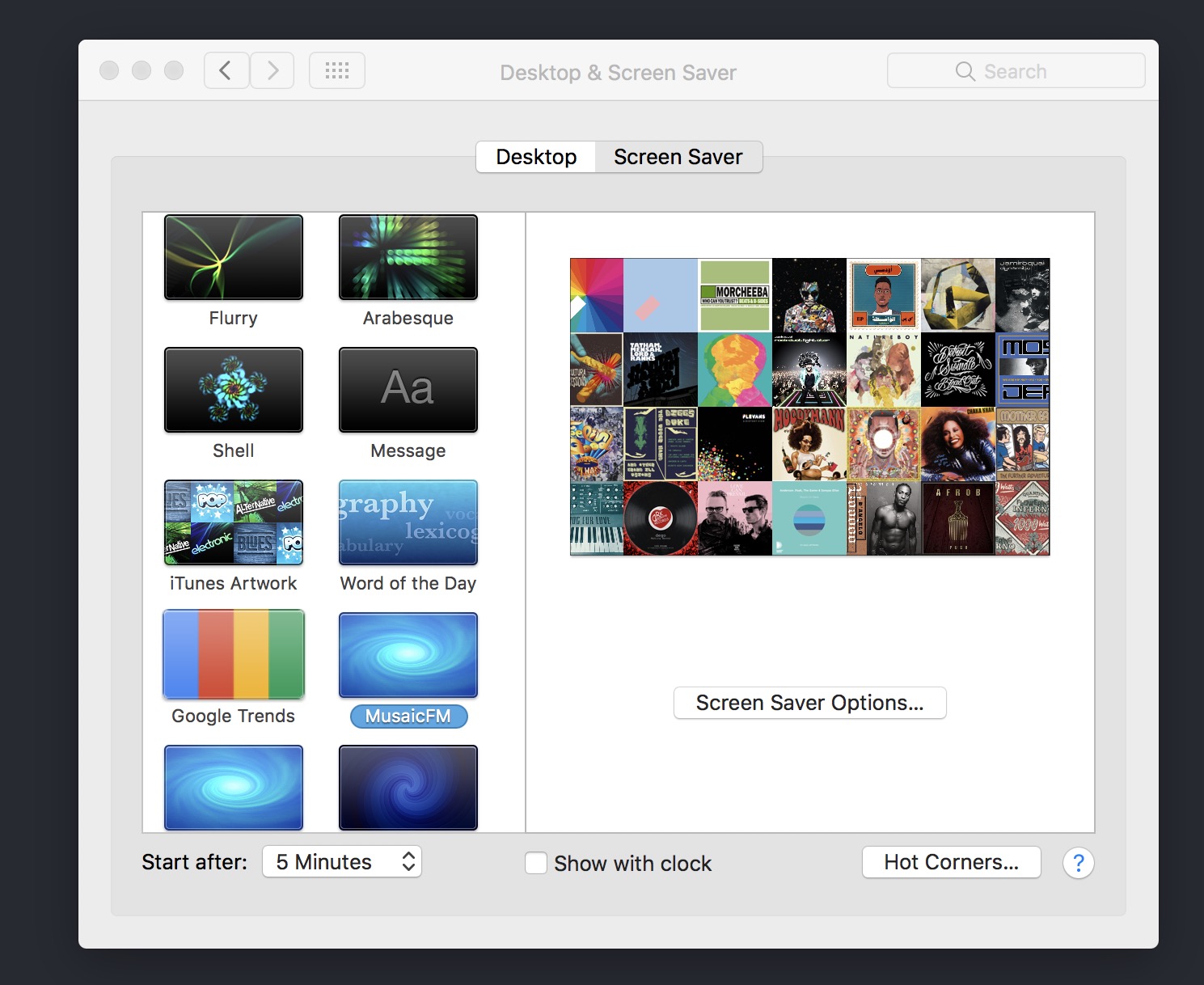Choose the iTunes Artwork screen saver

pyautogui.click(x=234, y=522)
